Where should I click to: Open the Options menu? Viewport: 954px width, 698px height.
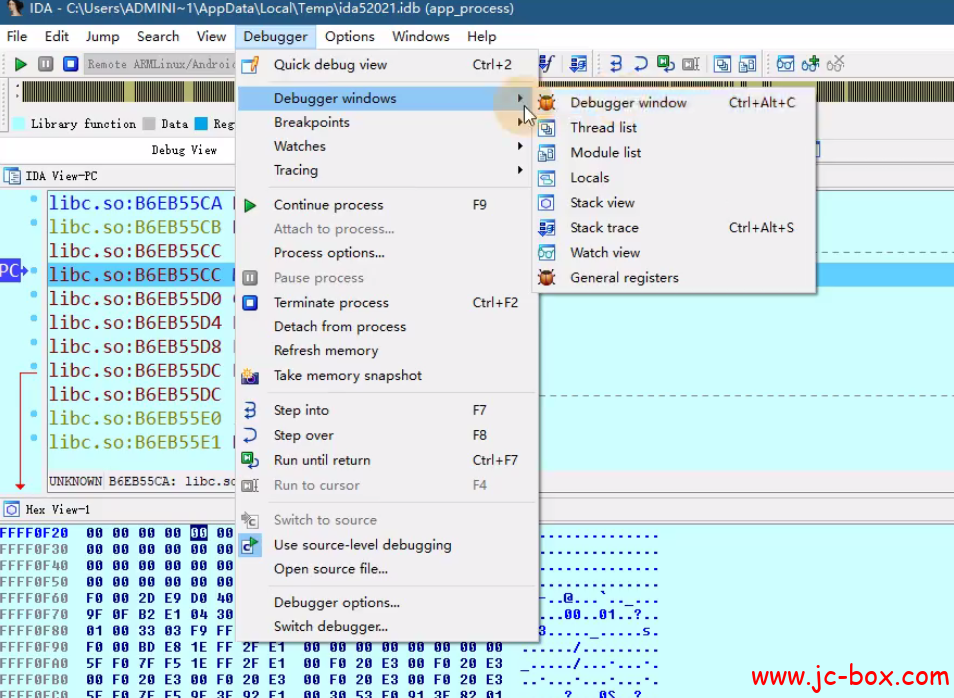coord(349,36)
